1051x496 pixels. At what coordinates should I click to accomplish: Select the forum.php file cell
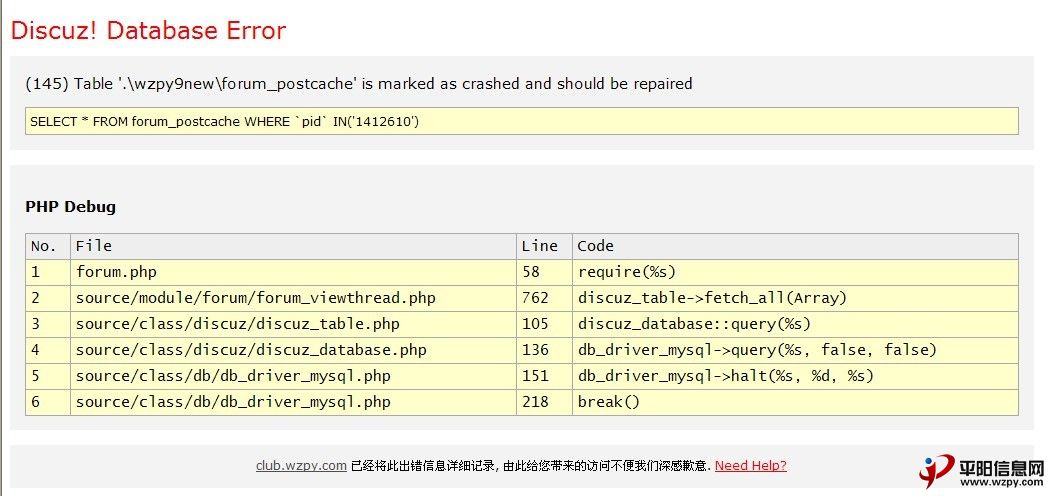[x=294, y=272]
